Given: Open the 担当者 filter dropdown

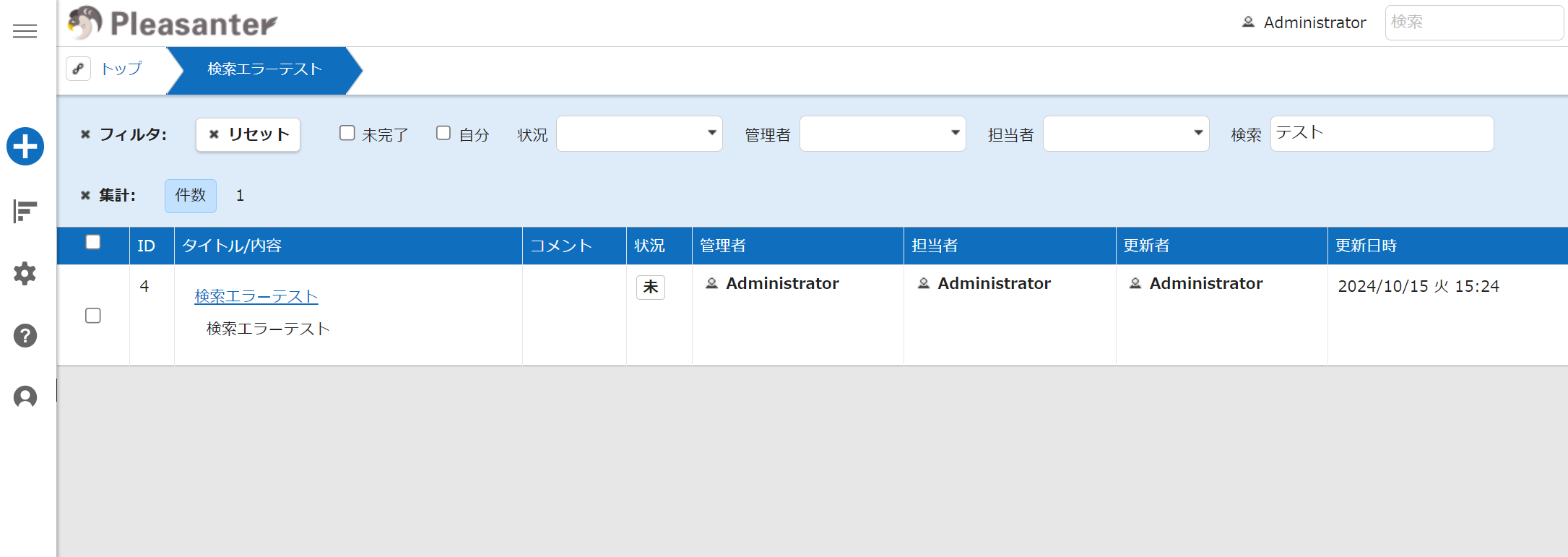Looking at the screenshot, I should point(1126,134).
